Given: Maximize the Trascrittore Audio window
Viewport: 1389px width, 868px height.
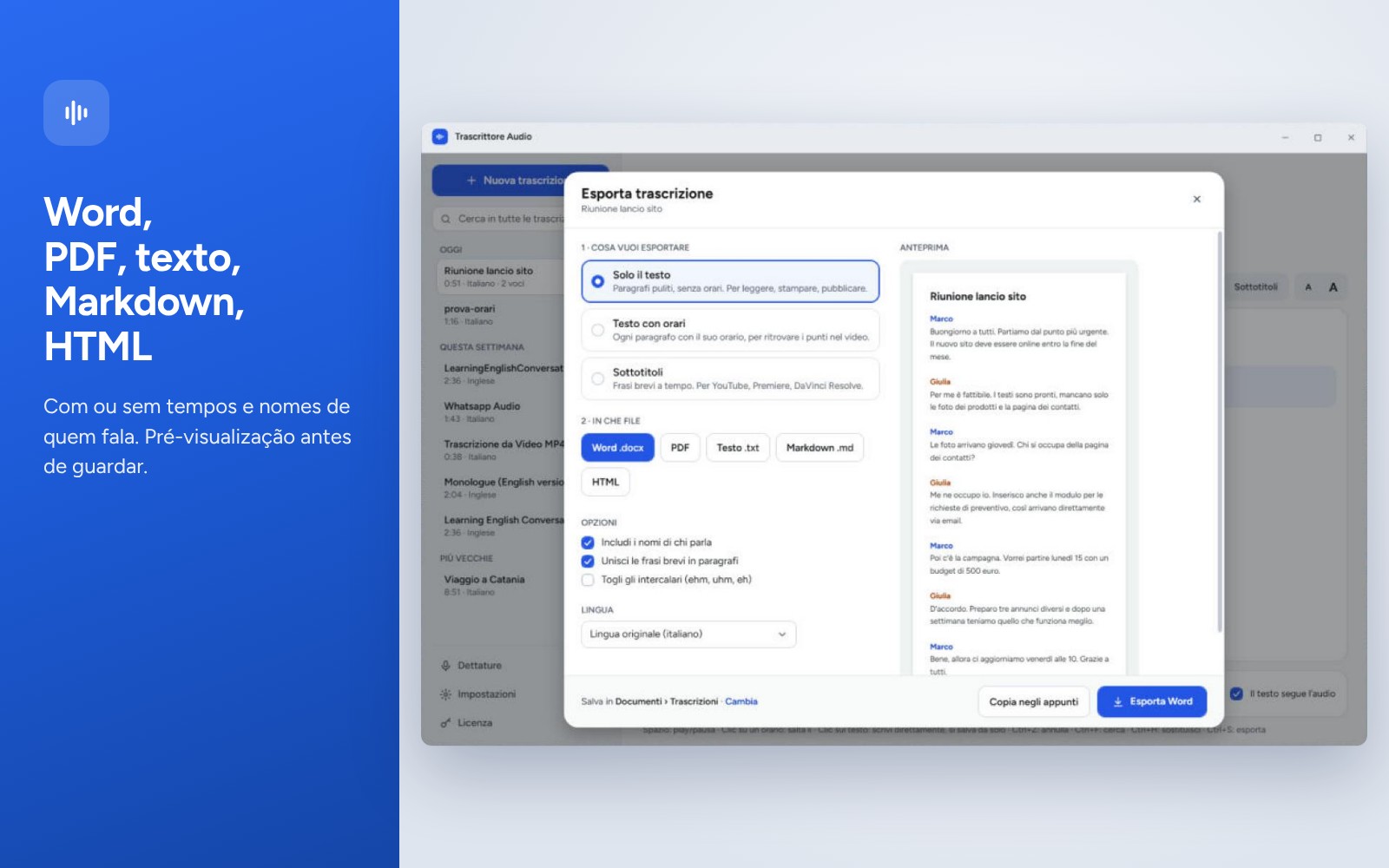Looking at the screenshot, I should click(1318, 137).
